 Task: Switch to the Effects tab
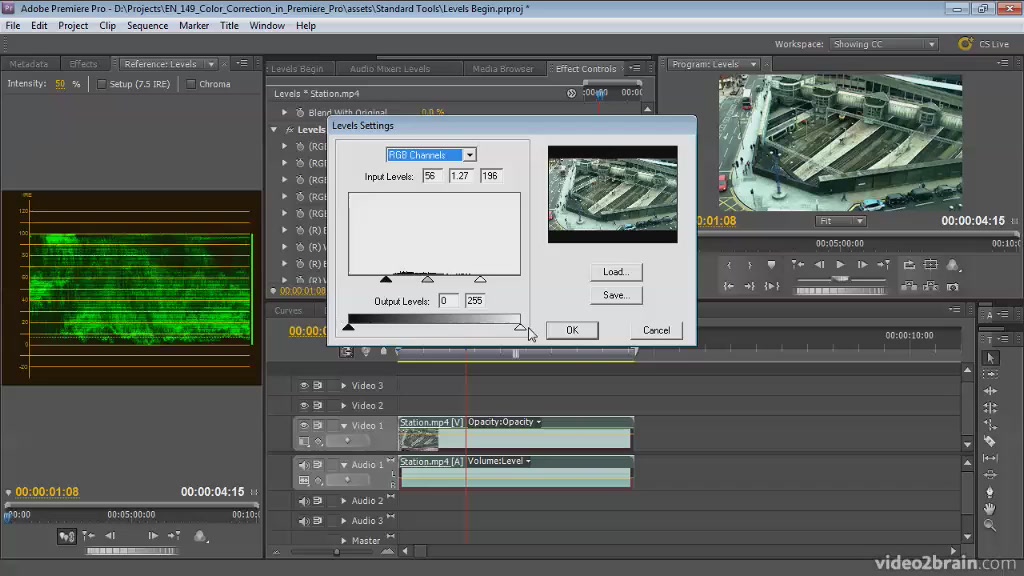point(84,64)
